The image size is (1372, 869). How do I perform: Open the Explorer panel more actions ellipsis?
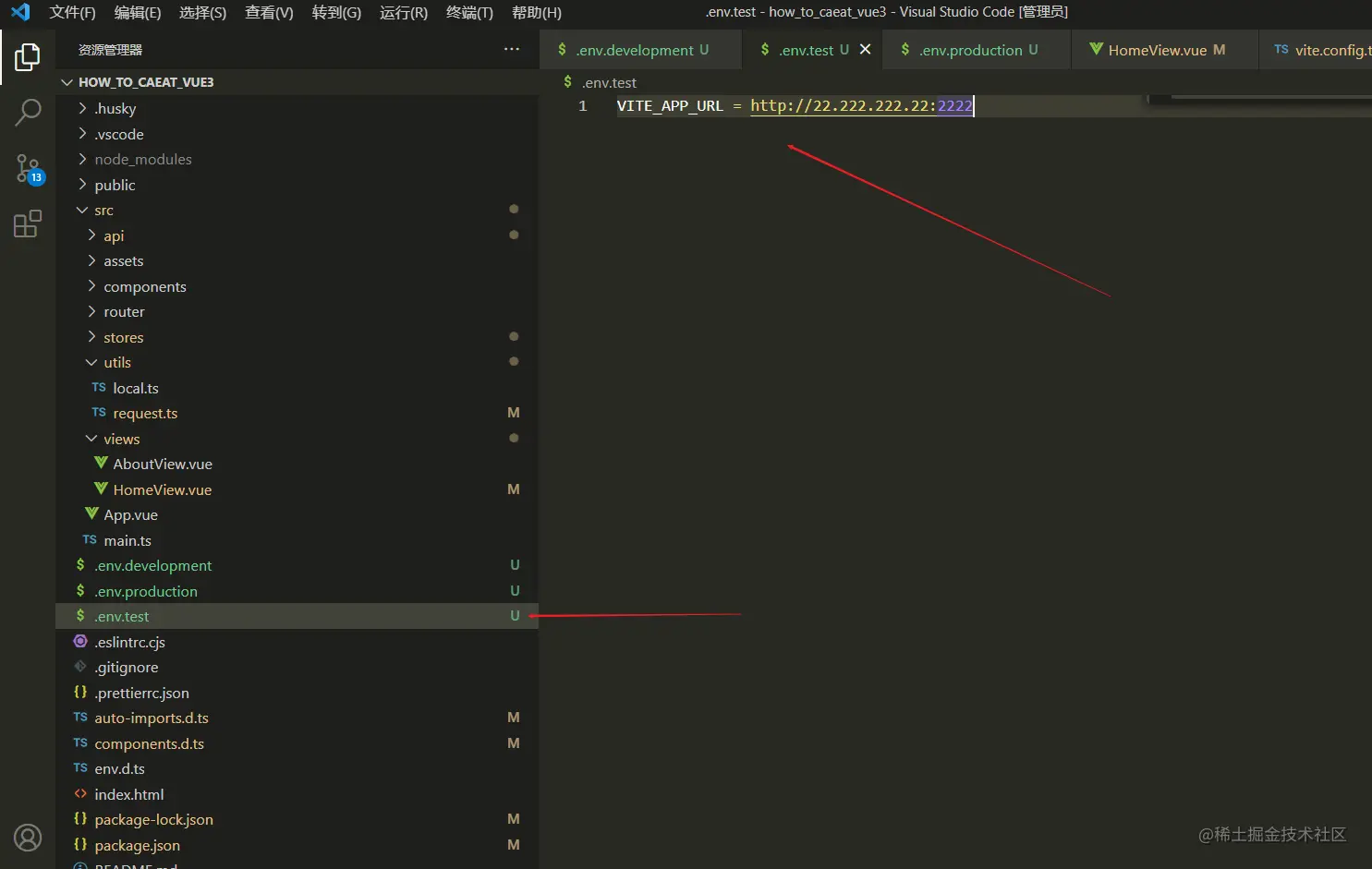[x=512, y=49]
